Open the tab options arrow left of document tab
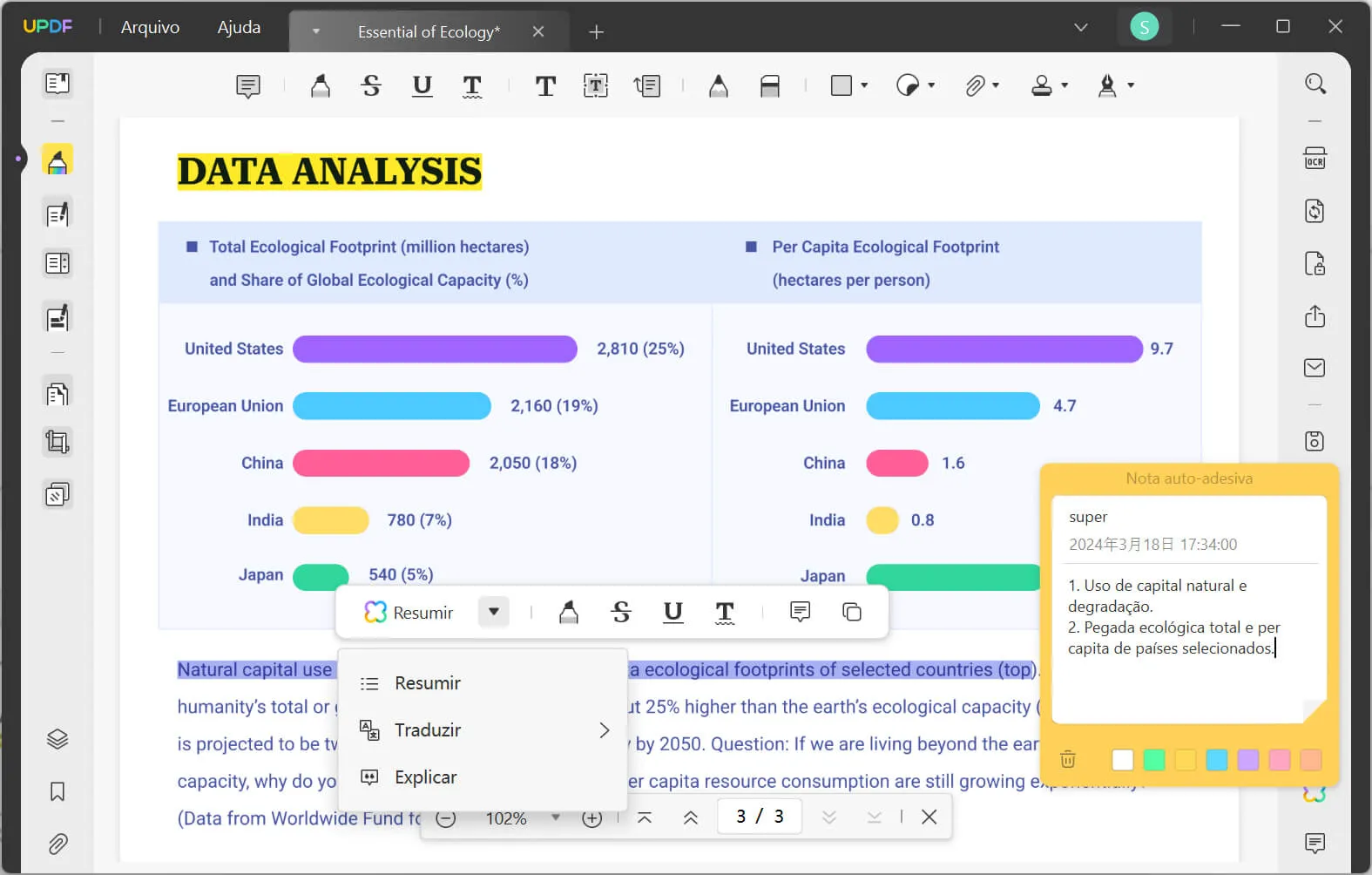The height and width of the screenshot is (875, 1372). [x=316, y=31]
